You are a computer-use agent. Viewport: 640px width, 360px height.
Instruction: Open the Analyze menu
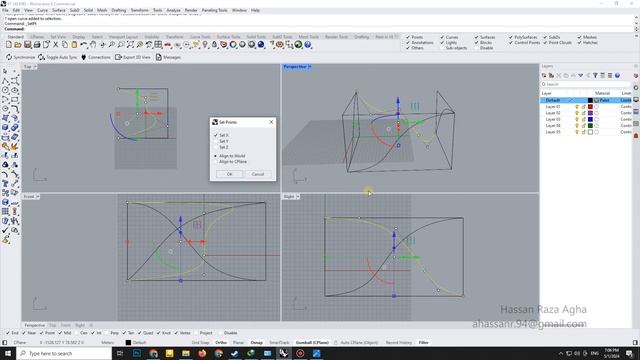[x=173, y=10]
